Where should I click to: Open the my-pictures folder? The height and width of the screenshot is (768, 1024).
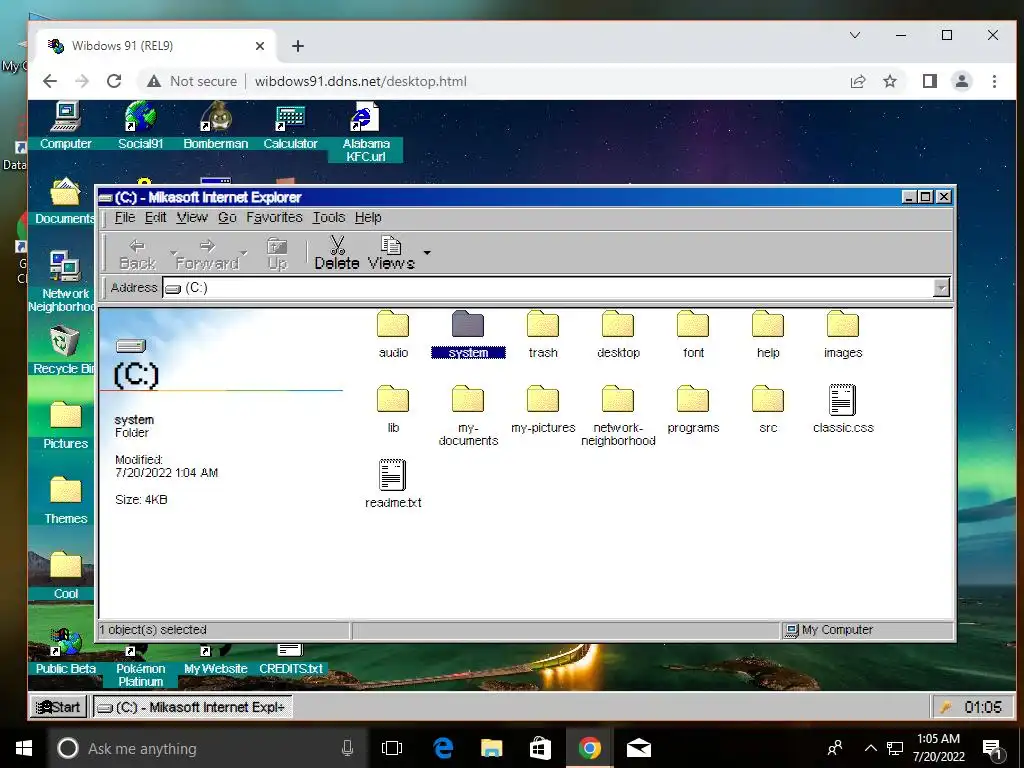pyautogui.click(x=543, y=409)
